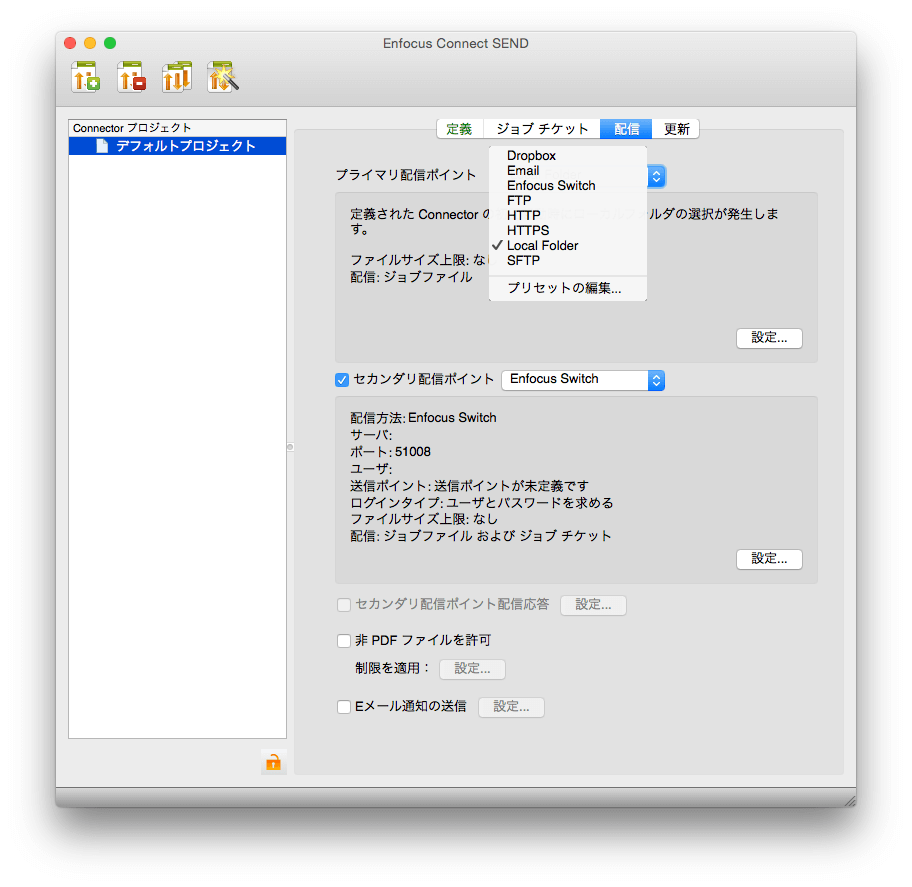Select HTTPS in the delivery menu
The height and width of the screenshot is (887, 912).
click(568, 230)
